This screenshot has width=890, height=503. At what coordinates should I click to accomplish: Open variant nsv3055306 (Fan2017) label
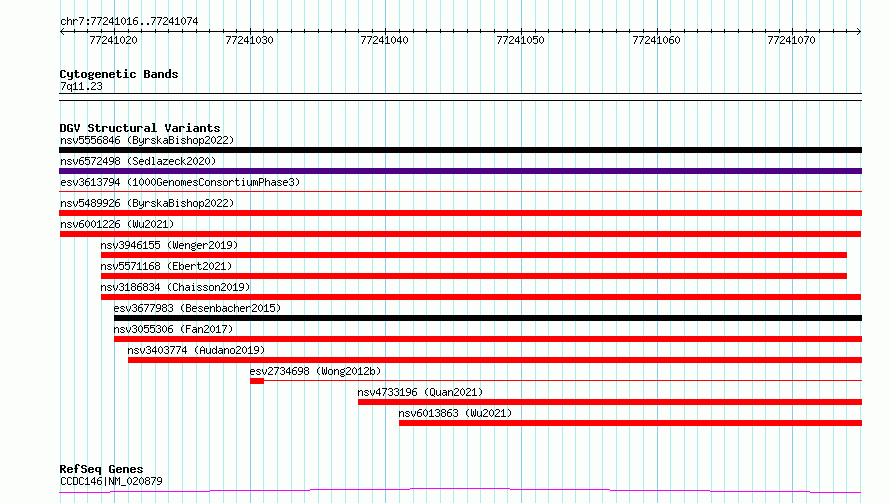coord(173,329)
